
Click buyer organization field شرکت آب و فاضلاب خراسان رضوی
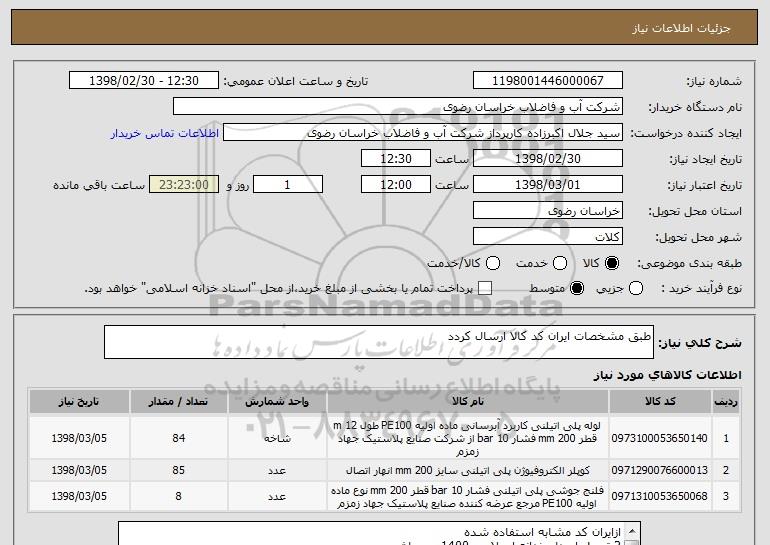(x=398, y=107)
